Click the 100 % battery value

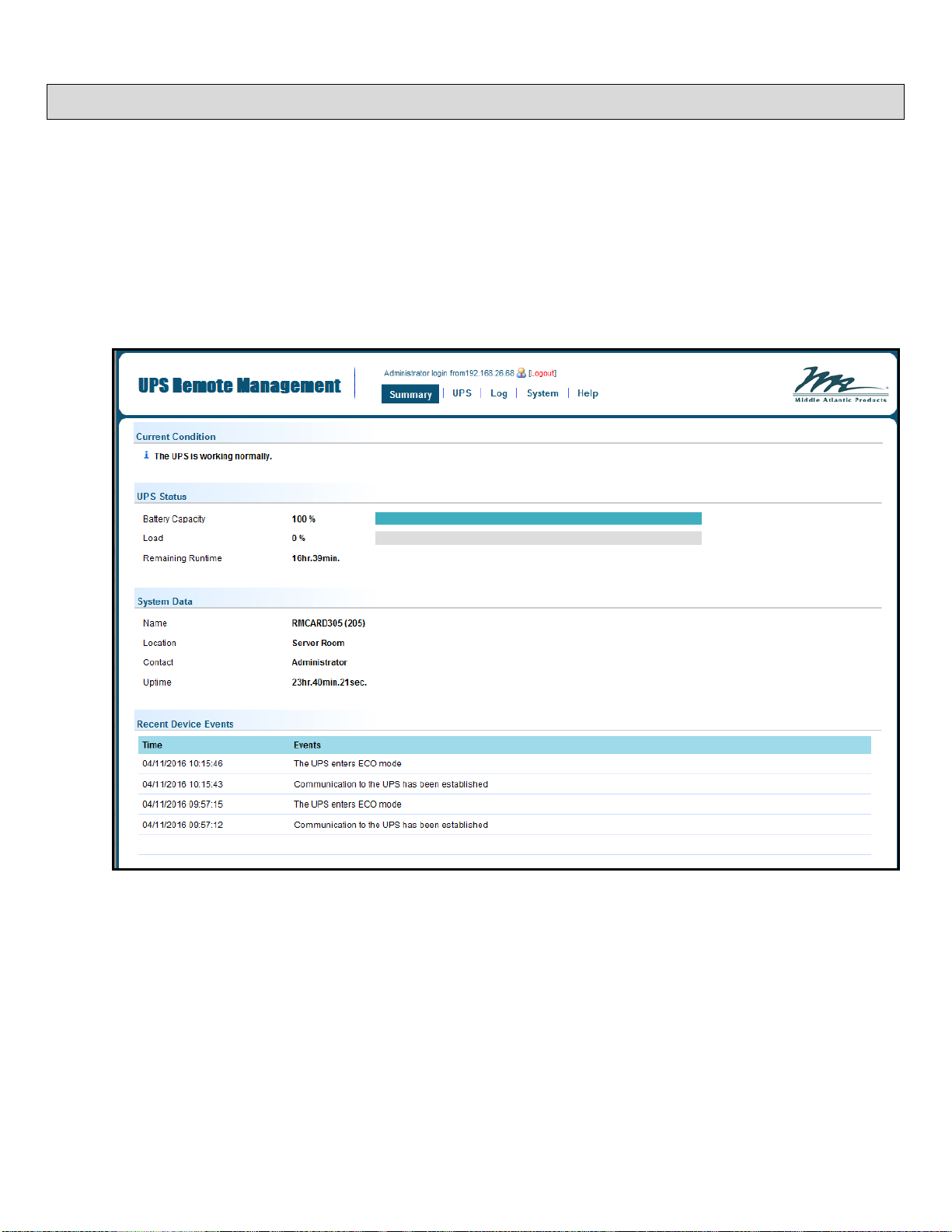(304, 519)
